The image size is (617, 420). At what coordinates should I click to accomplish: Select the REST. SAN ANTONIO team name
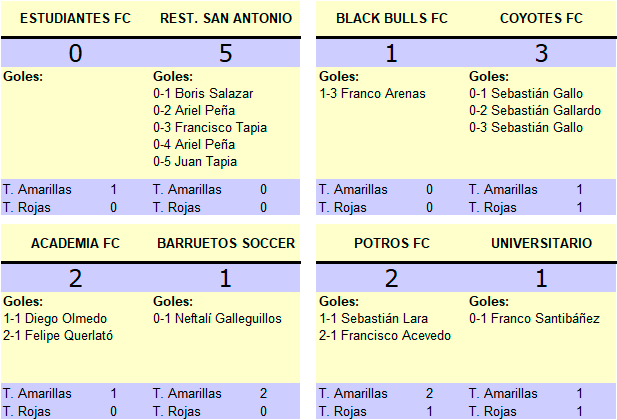[x=226, y=18]
